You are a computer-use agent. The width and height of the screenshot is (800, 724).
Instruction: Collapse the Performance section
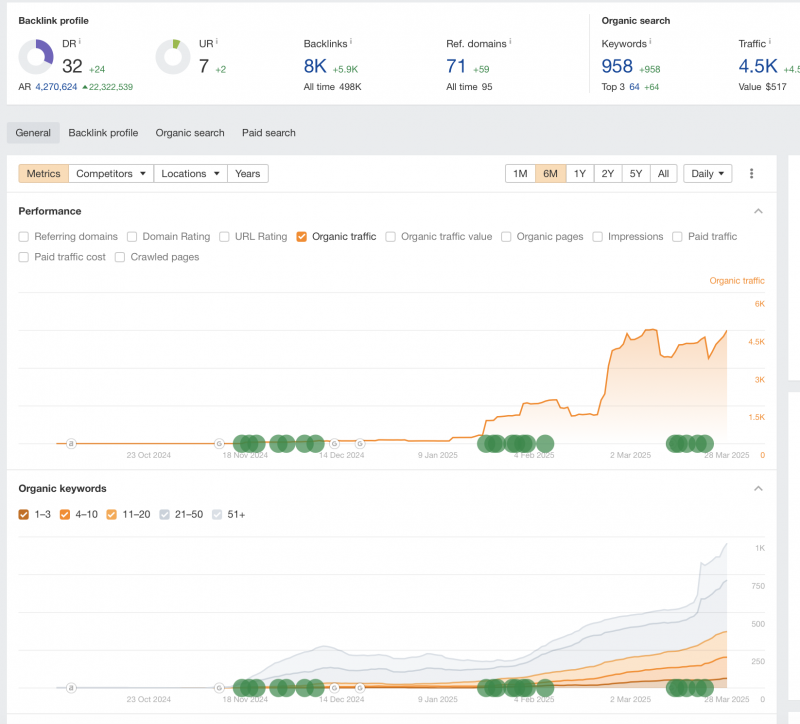(758, 211)
